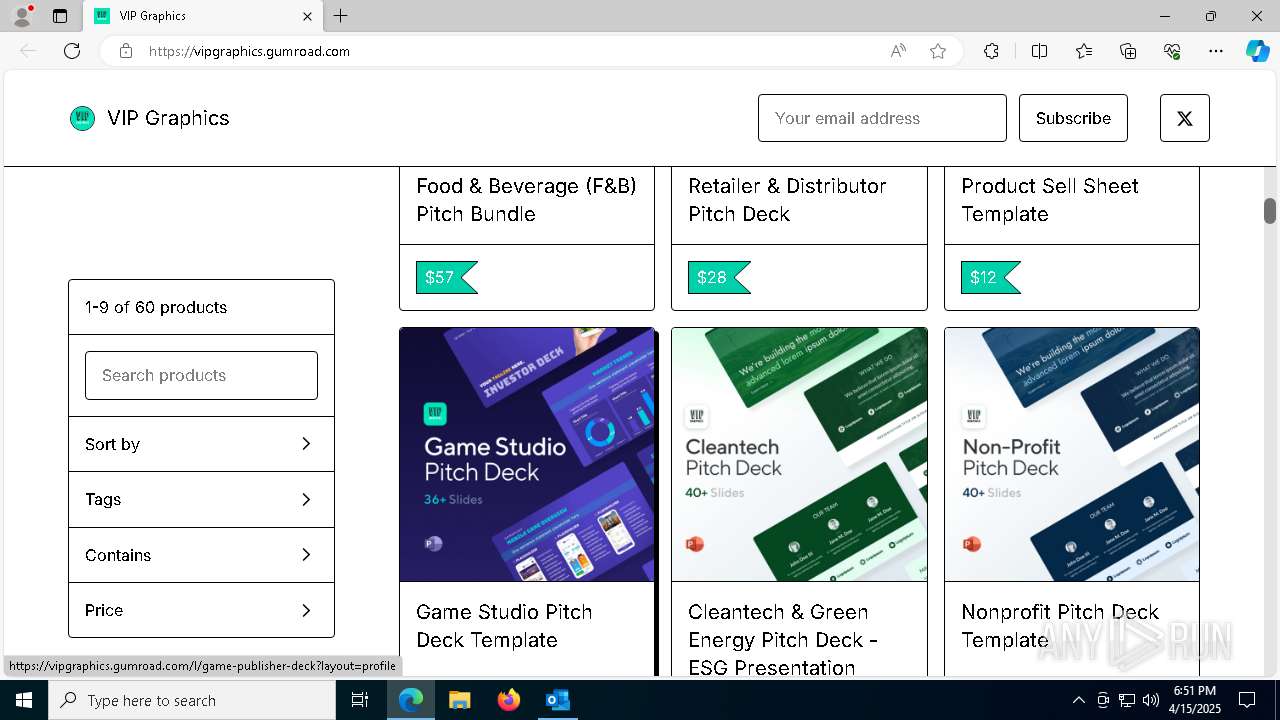Open Nonprofit Pitch Deck Template link
The height and width of the screenshot is (720, 1280).
tap(1060, 626)
